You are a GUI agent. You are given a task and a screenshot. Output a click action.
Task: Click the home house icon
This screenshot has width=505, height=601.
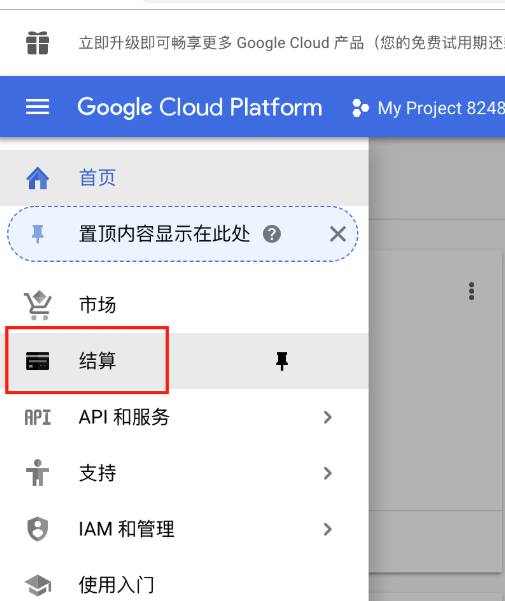coord(37,178)
